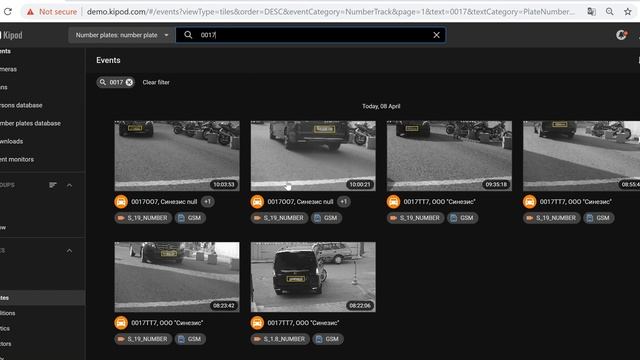Screen dimensions: 640x360
Task: Select GSM list tag under 08:23:42 event
Action: pos(190,339)
